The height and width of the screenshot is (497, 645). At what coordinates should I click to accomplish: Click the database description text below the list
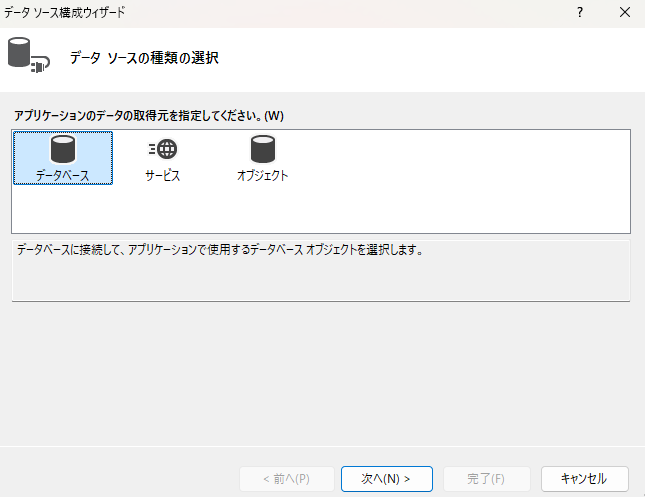click(220, 250)
